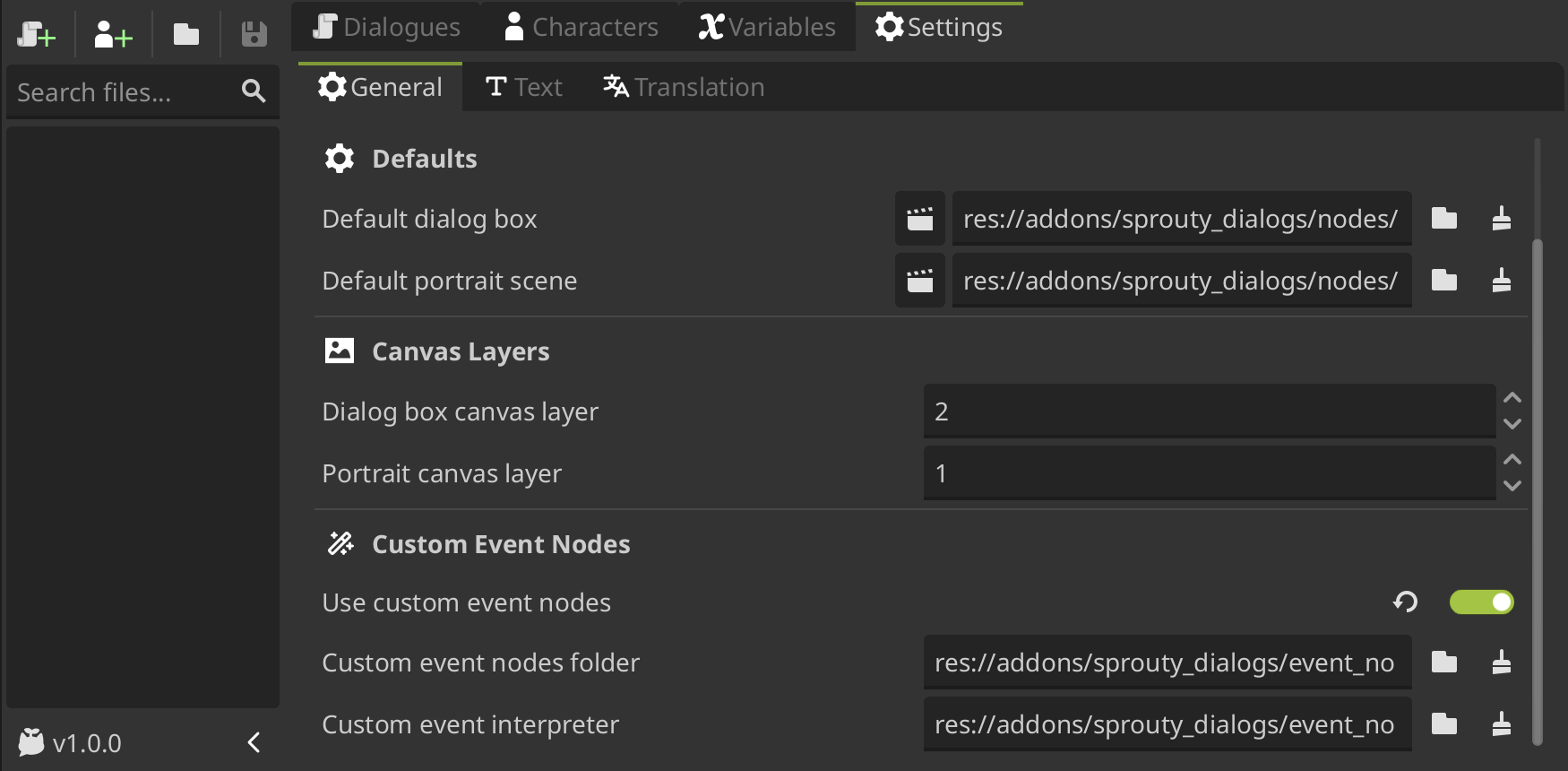Clear the Custom event nodes folder path

click(1502, 663)
